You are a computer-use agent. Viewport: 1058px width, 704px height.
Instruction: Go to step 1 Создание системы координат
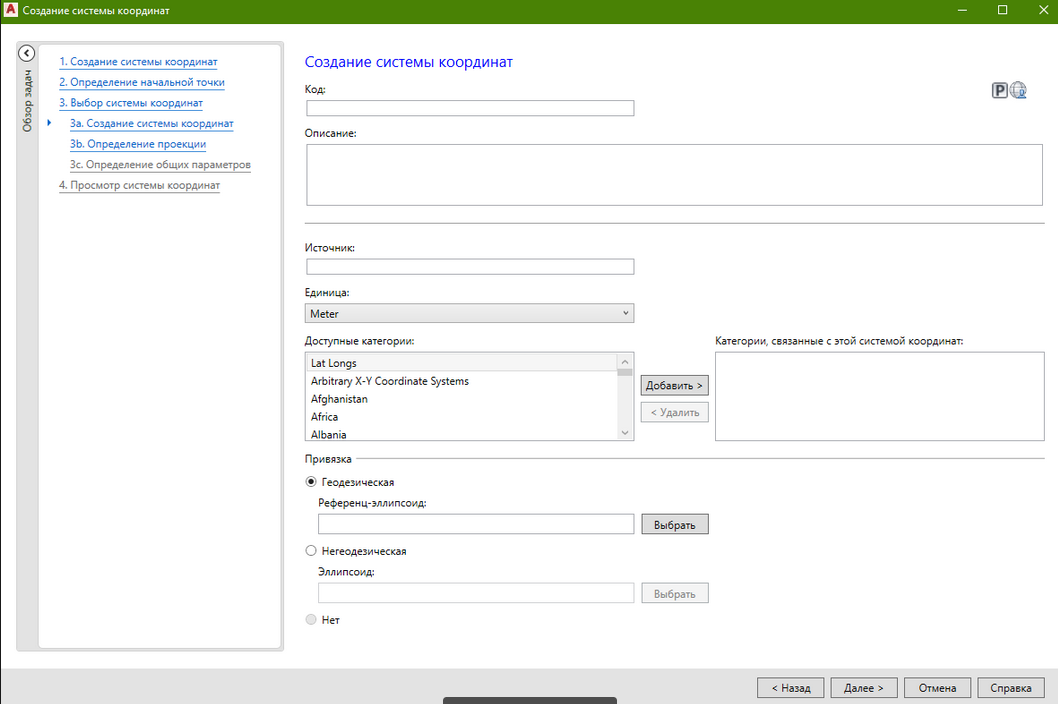click(x=138, y=62)
